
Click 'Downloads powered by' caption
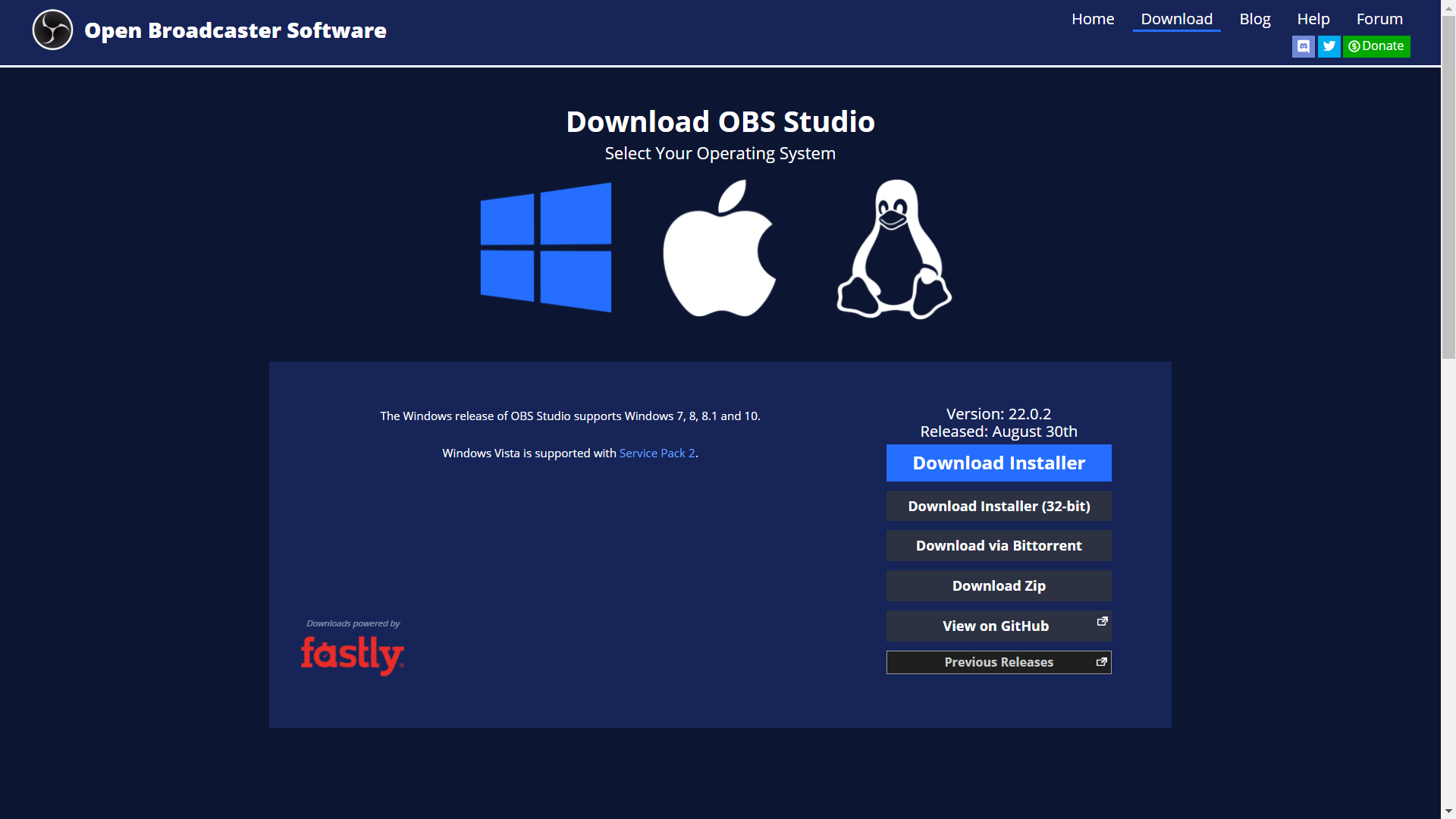353,623
